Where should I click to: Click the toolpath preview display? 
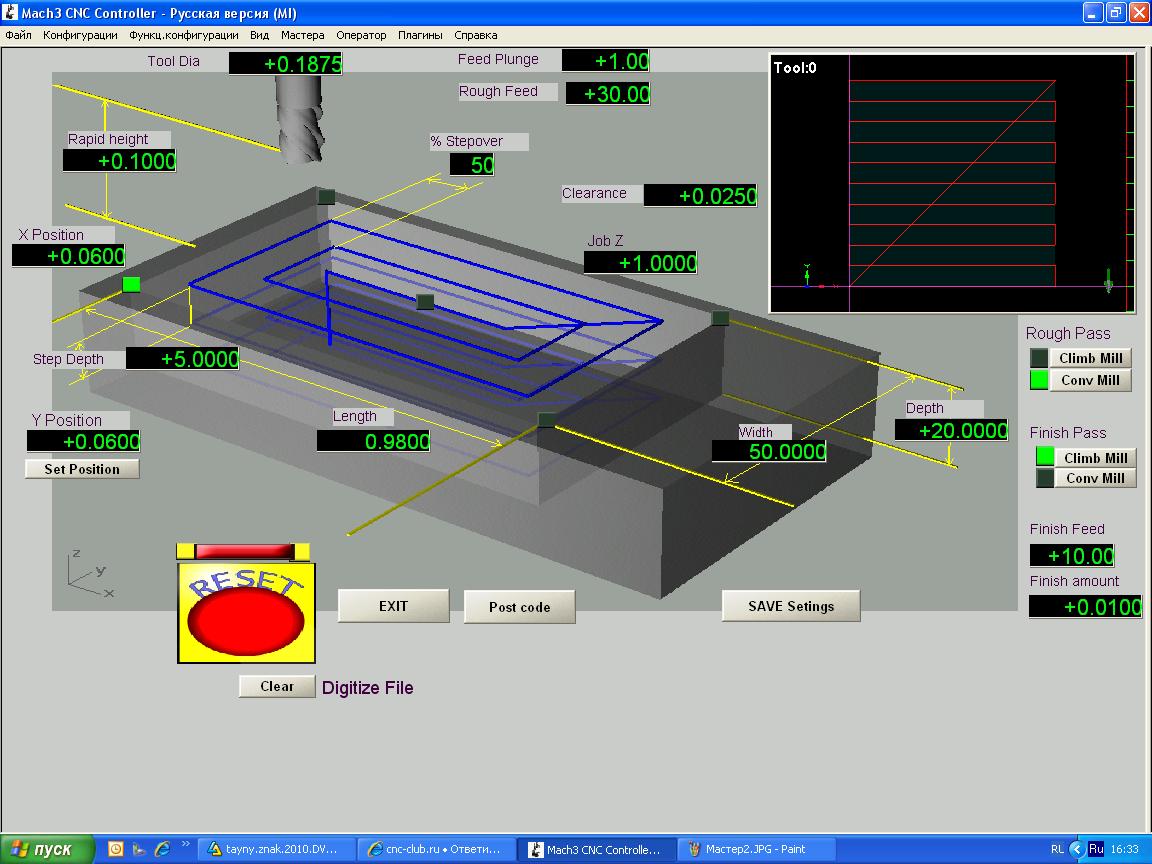[x=953, y=183]
